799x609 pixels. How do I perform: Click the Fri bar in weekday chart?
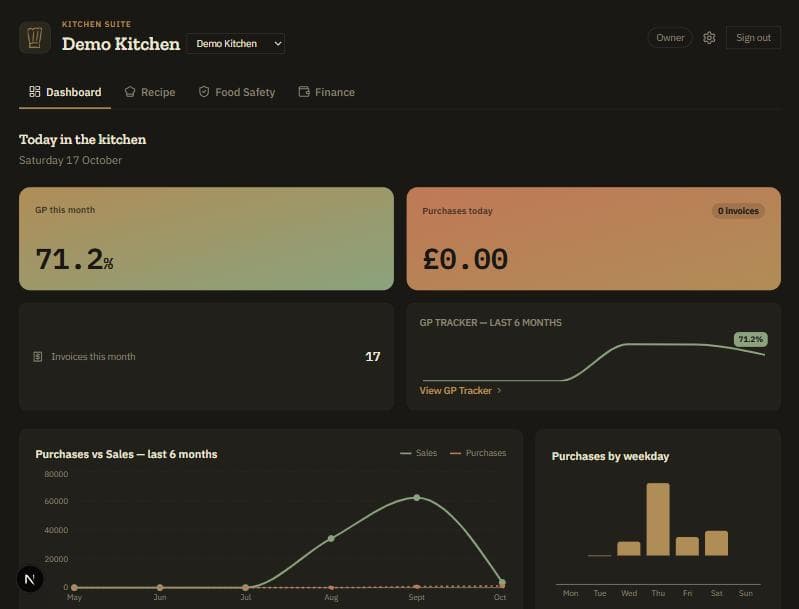687,546
